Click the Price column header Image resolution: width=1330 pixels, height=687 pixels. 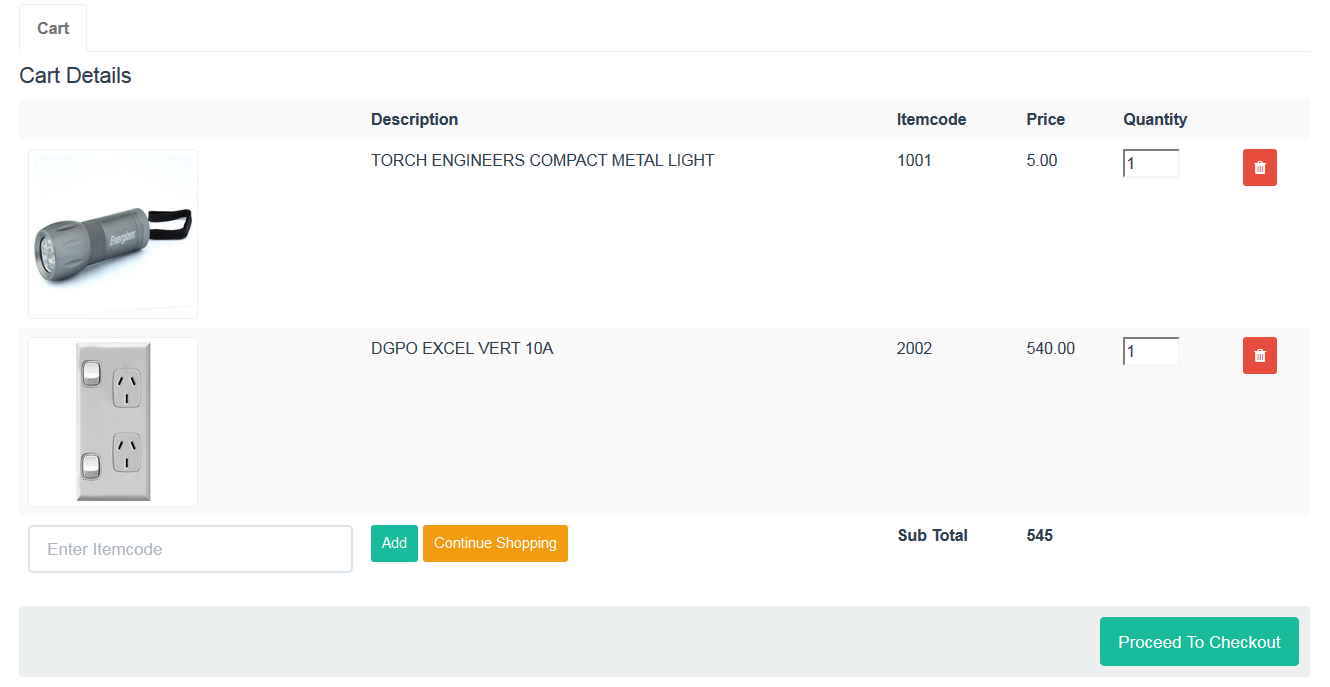click(x=1045, y=119)
